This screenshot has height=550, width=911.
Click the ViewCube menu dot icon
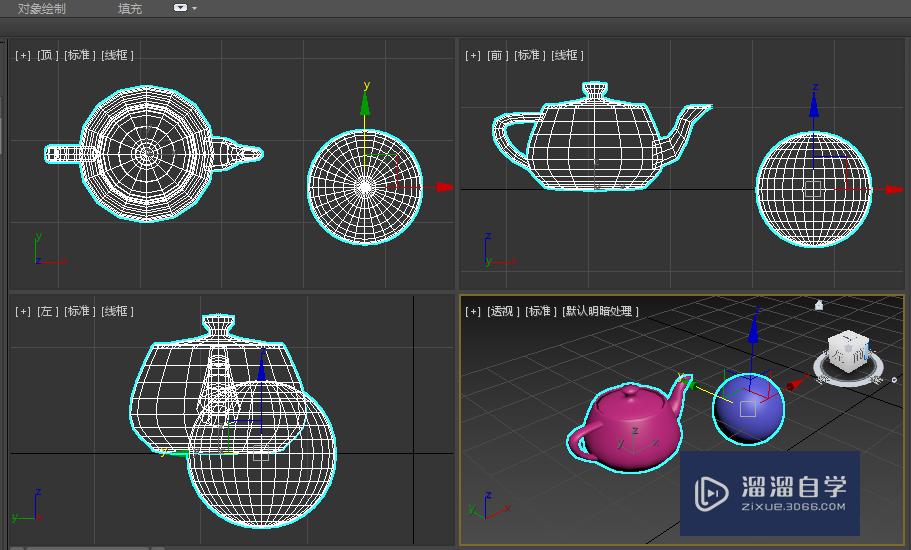[x=894, y=380]
